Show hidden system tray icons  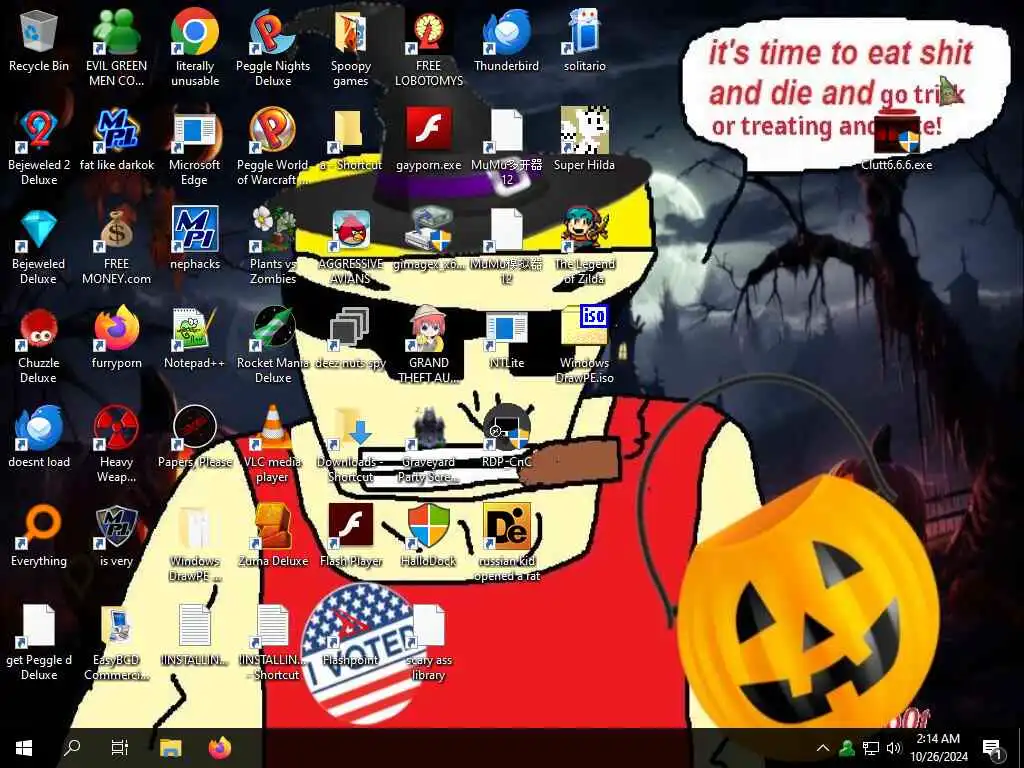coord(823,748)
